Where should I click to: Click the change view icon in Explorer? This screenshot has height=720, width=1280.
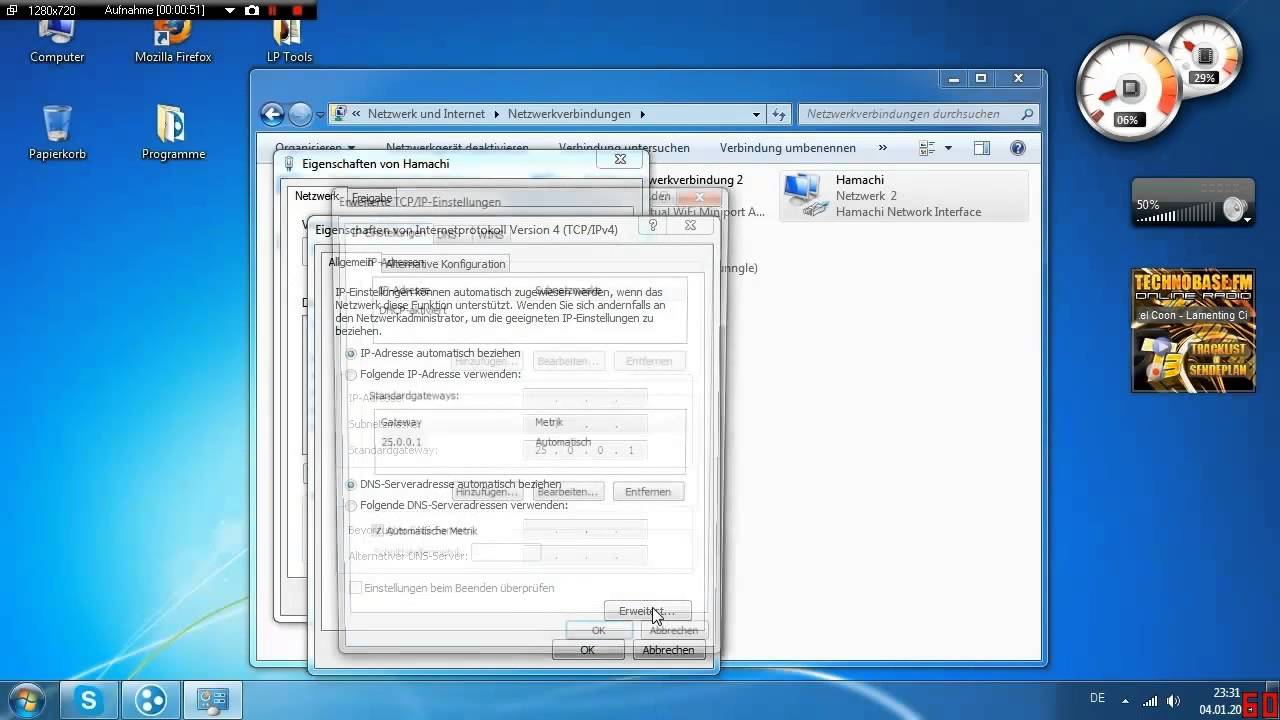(x=927, y=148)
